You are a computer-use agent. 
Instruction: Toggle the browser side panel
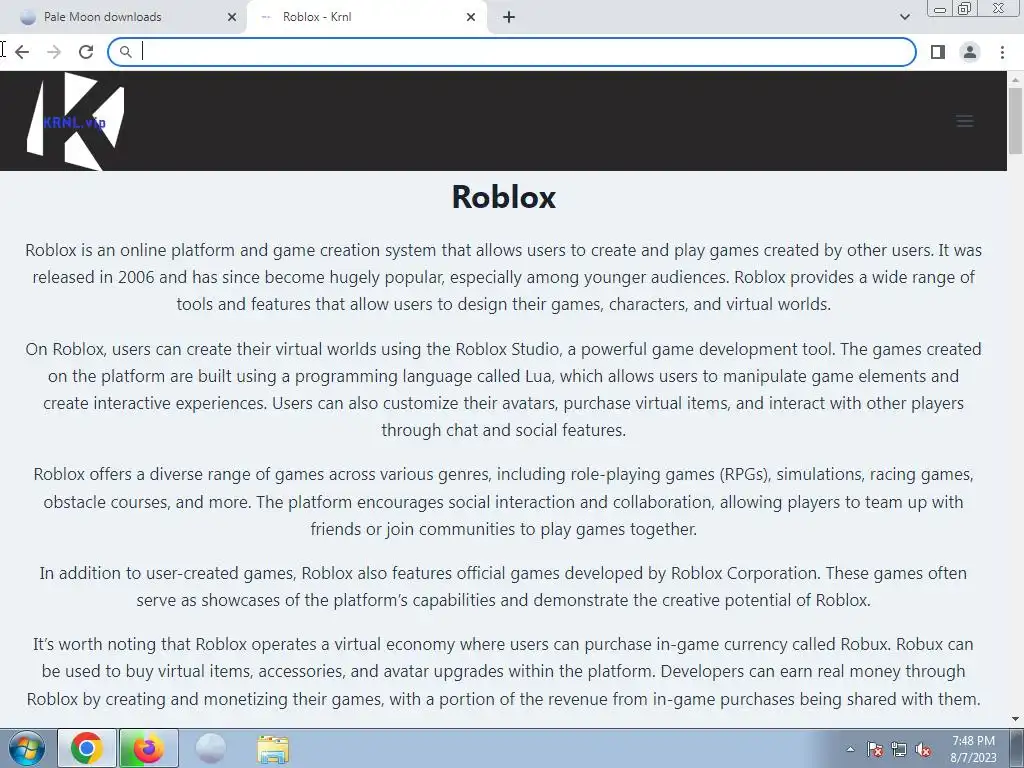pyautogui.click(x=938, y=52)
